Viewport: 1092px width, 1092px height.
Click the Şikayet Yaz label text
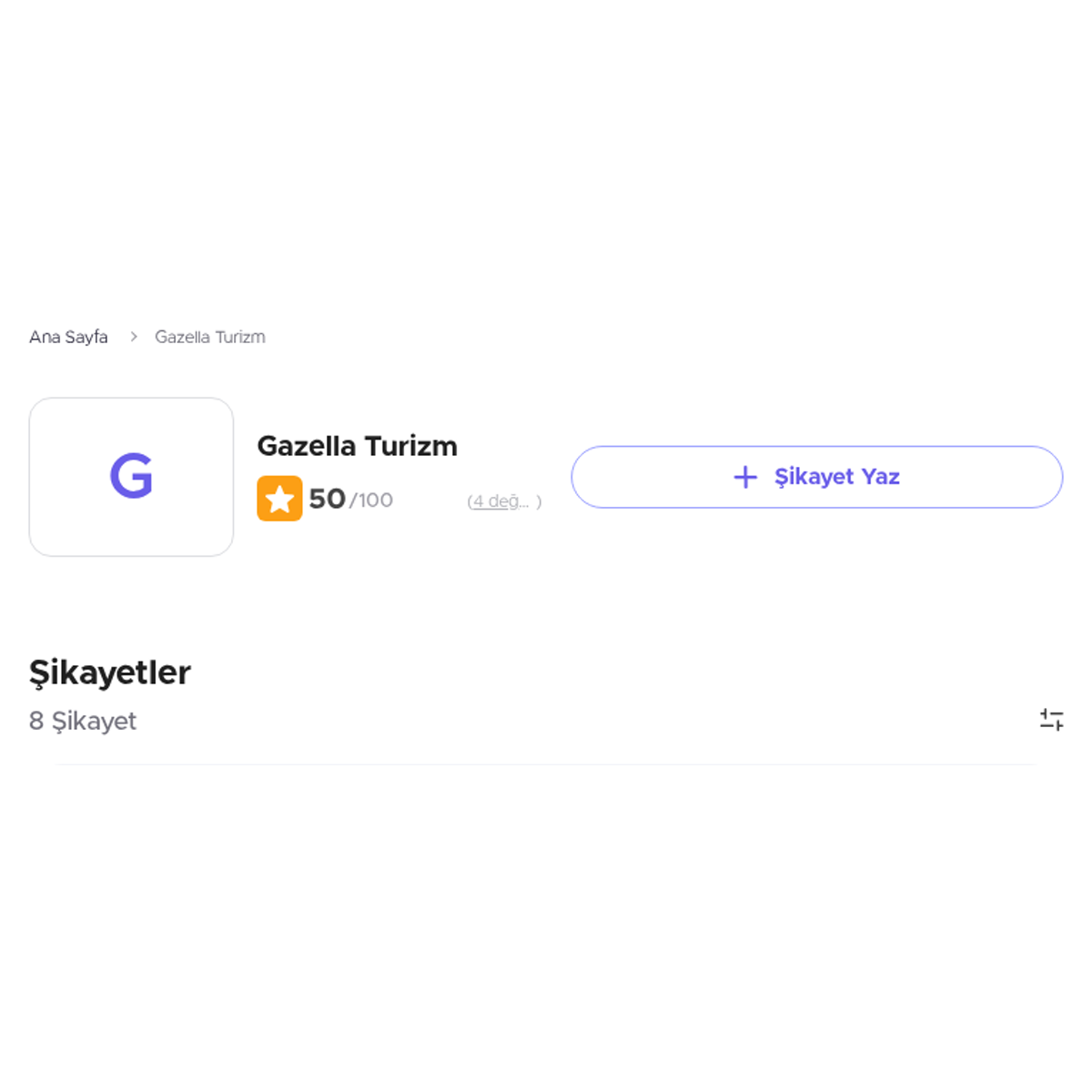(837, 477)
